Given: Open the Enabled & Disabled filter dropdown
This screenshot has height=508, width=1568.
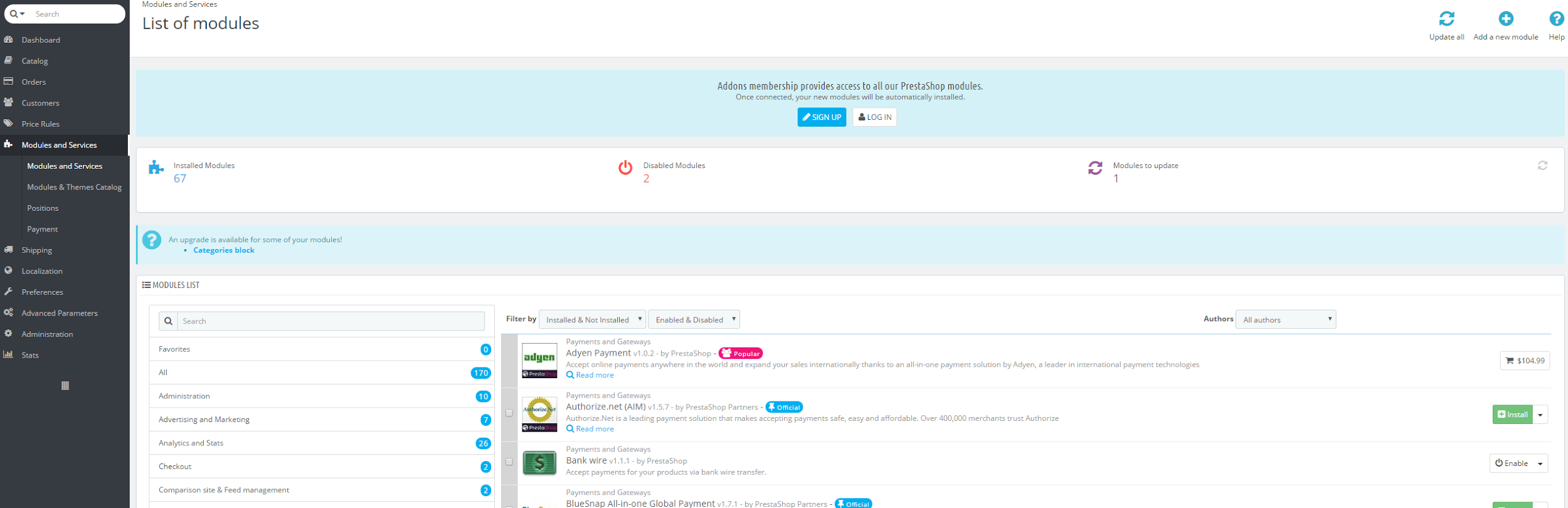Looking at the screenshot, I should click(x=694, y=319).
